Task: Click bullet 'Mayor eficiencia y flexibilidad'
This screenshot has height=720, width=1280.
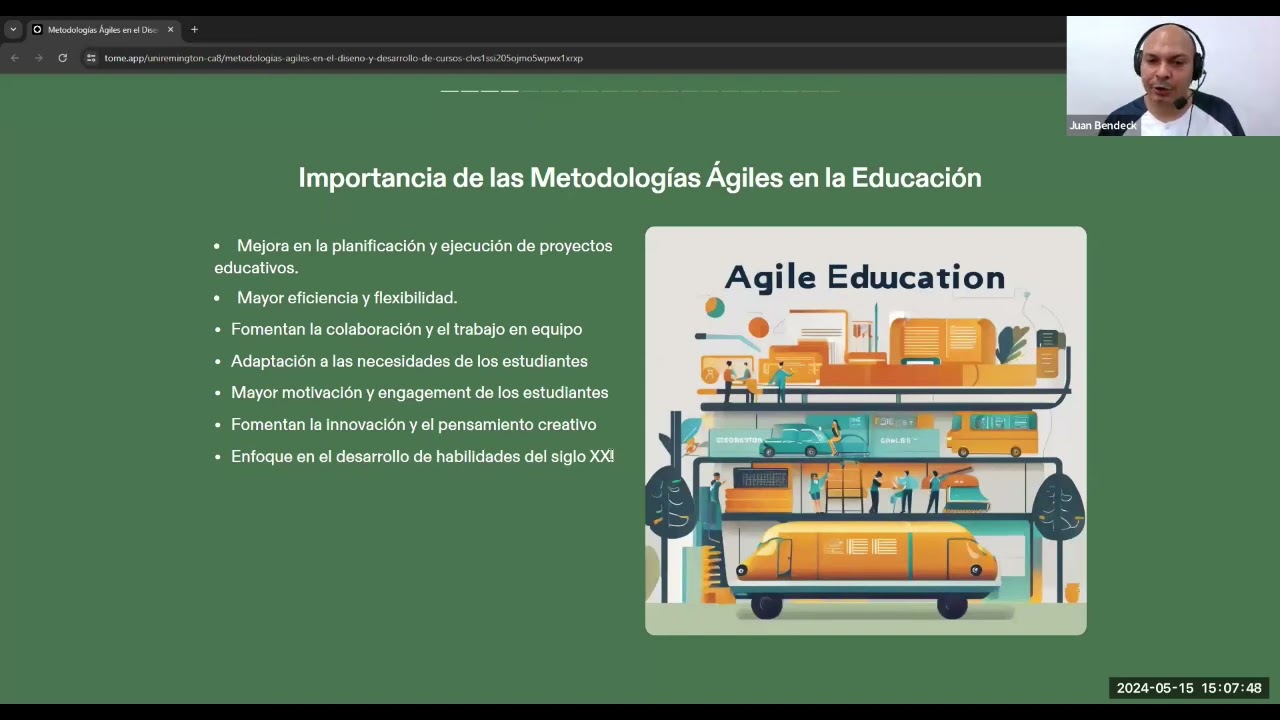Action: pyautogui.click(x=346, y=298)
